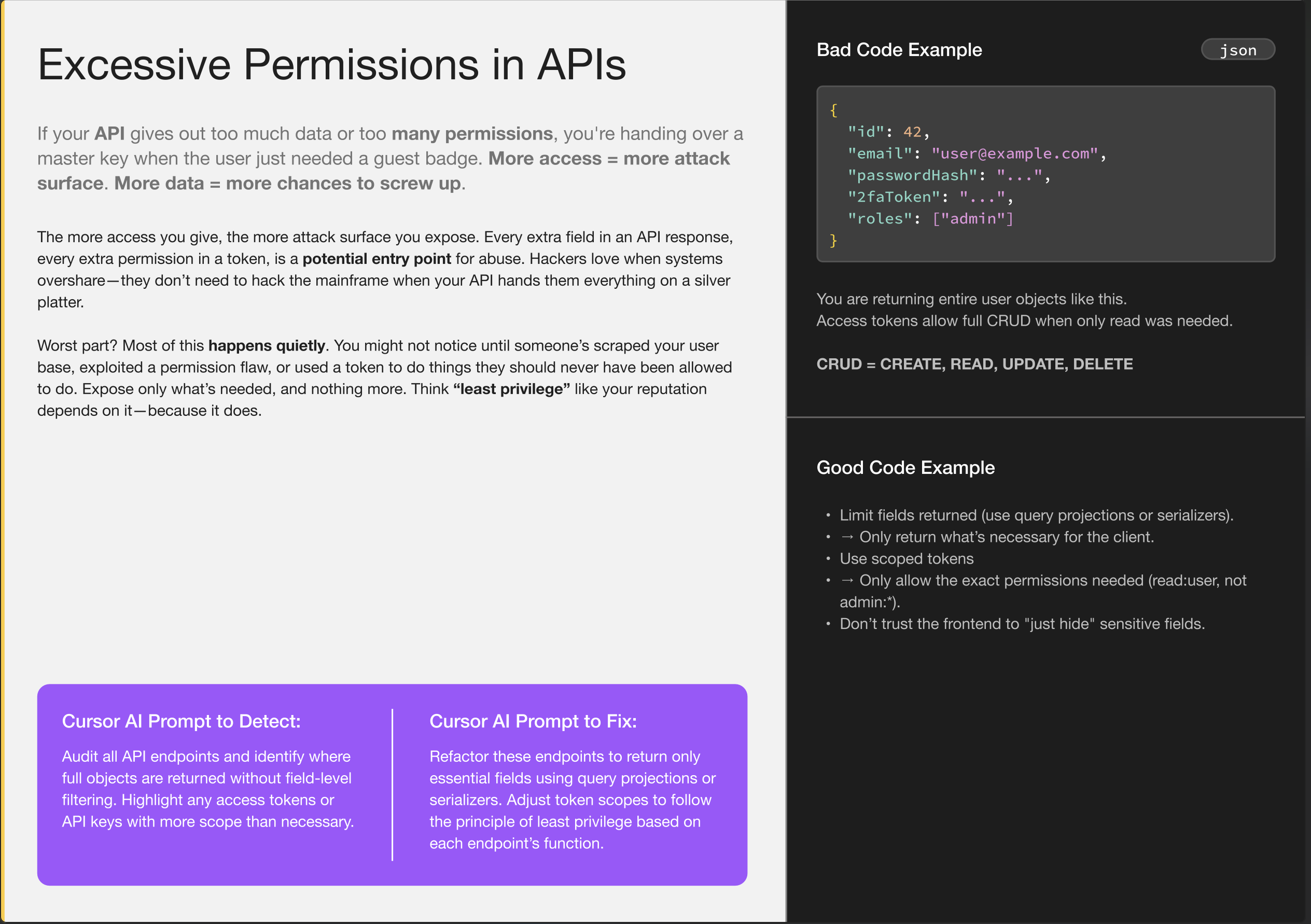Click the Bad Code Example heading
The width and height of the screenshot is (1311, 924).
pyautogui.click(x=899, y=50)
